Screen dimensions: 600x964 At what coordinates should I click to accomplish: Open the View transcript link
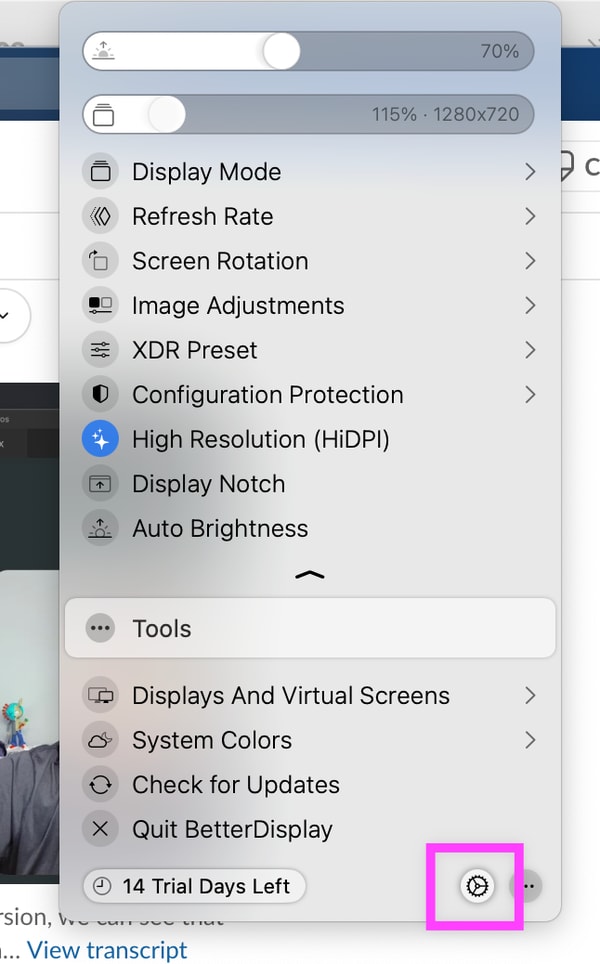pyautogui.click(x=107, y=949)
